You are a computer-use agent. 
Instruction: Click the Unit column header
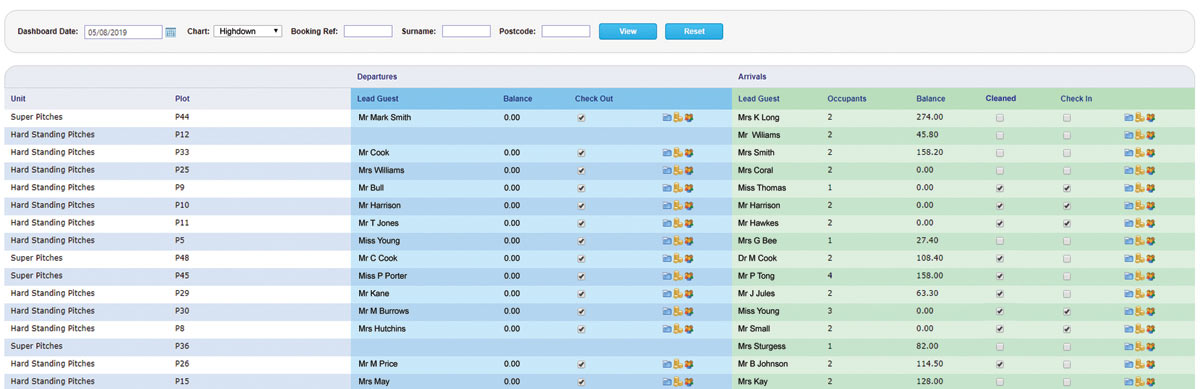pyautogui.click(x=19, y=99)
